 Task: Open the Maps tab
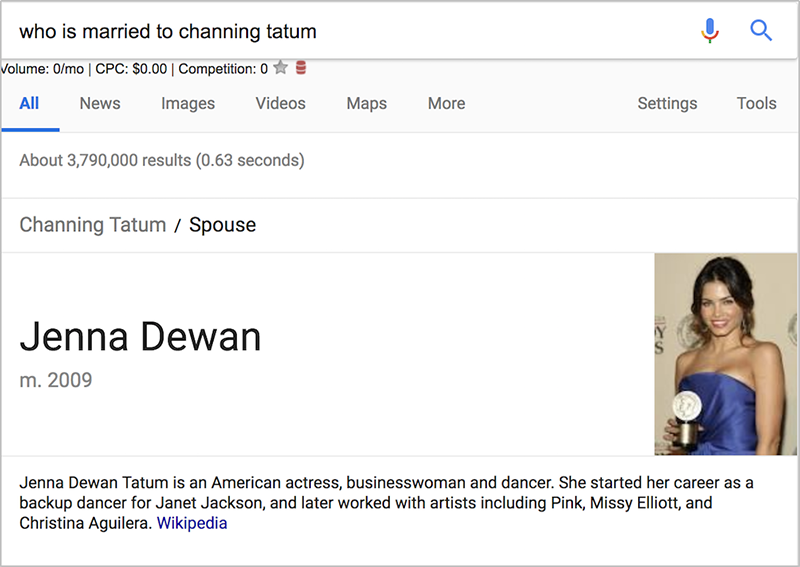[x=366, y=103]
